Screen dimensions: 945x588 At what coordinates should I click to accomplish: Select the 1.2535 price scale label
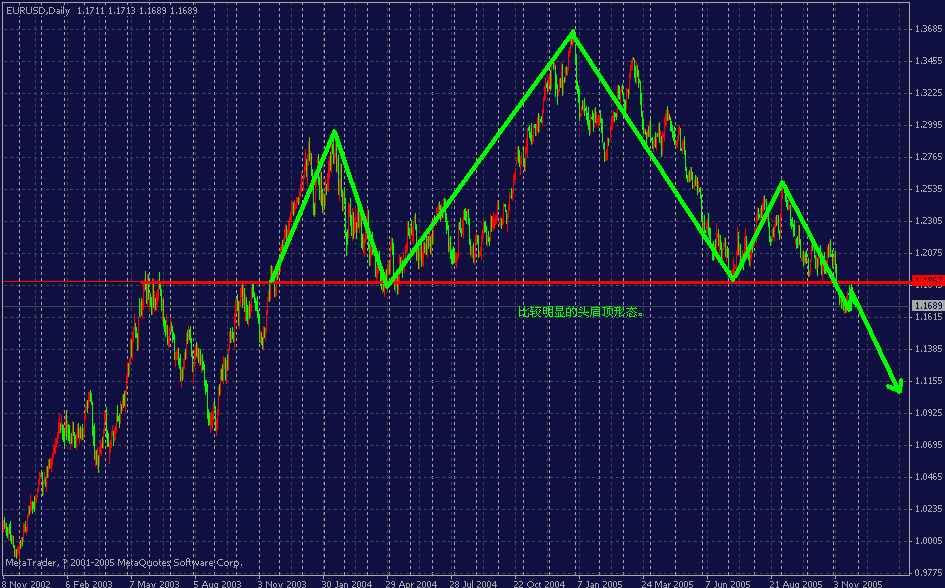point(928,189)
